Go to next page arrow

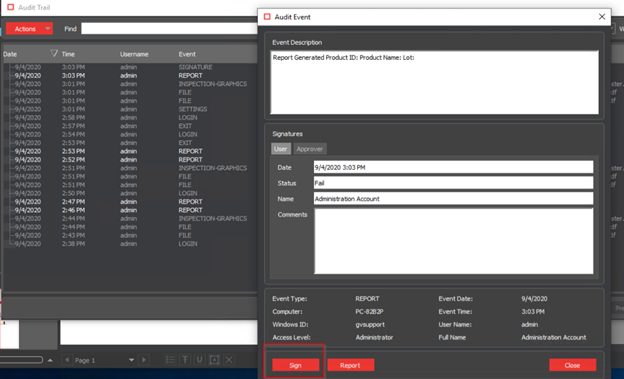[x=144, y=360]
